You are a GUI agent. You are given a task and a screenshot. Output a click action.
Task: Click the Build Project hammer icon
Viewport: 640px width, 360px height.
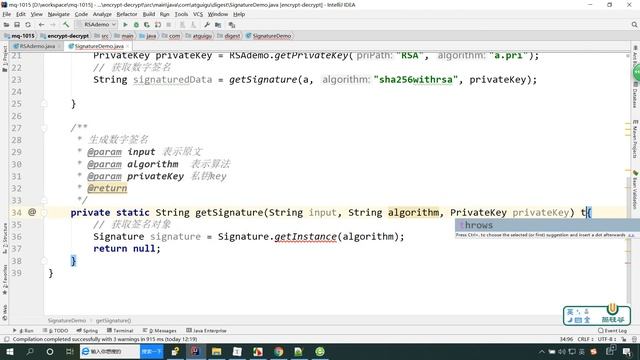tap(66, 25)
